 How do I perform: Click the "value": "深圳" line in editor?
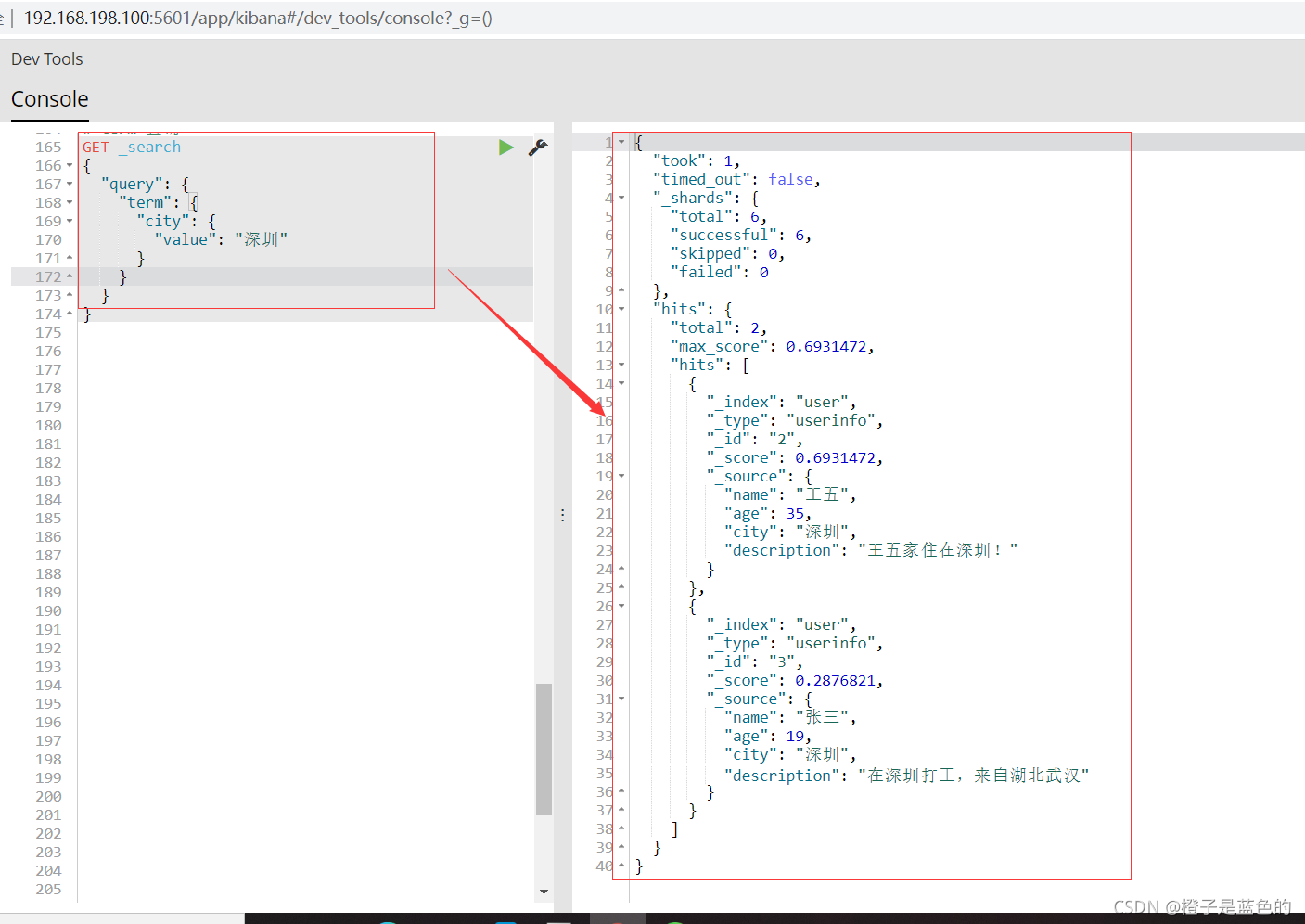coord(222,240)
